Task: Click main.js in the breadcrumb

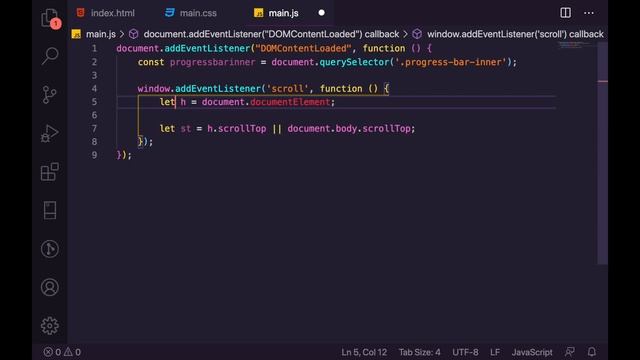Action: coord(100,34)
